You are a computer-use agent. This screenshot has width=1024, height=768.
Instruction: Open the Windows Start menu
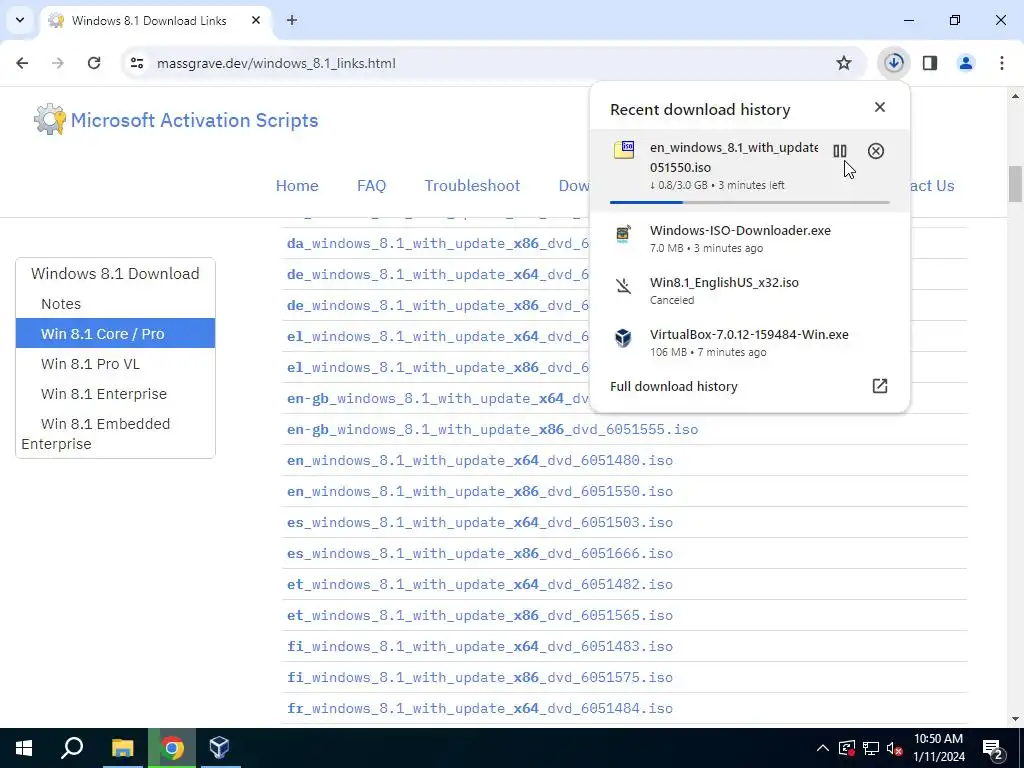point(24,748)
